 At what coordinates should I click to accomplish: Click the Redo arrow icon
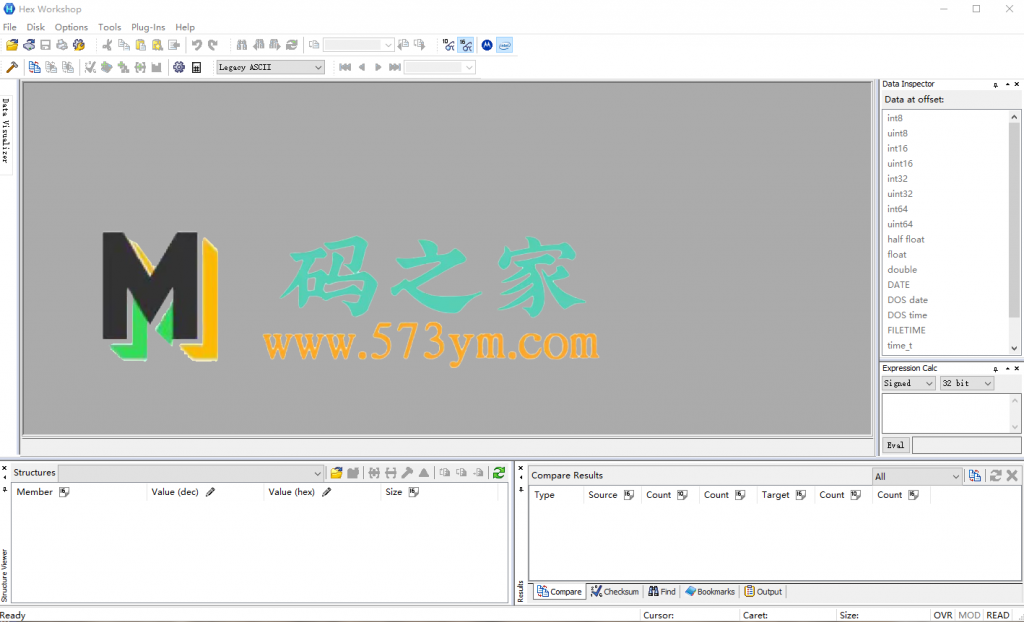tap(213, 45)
